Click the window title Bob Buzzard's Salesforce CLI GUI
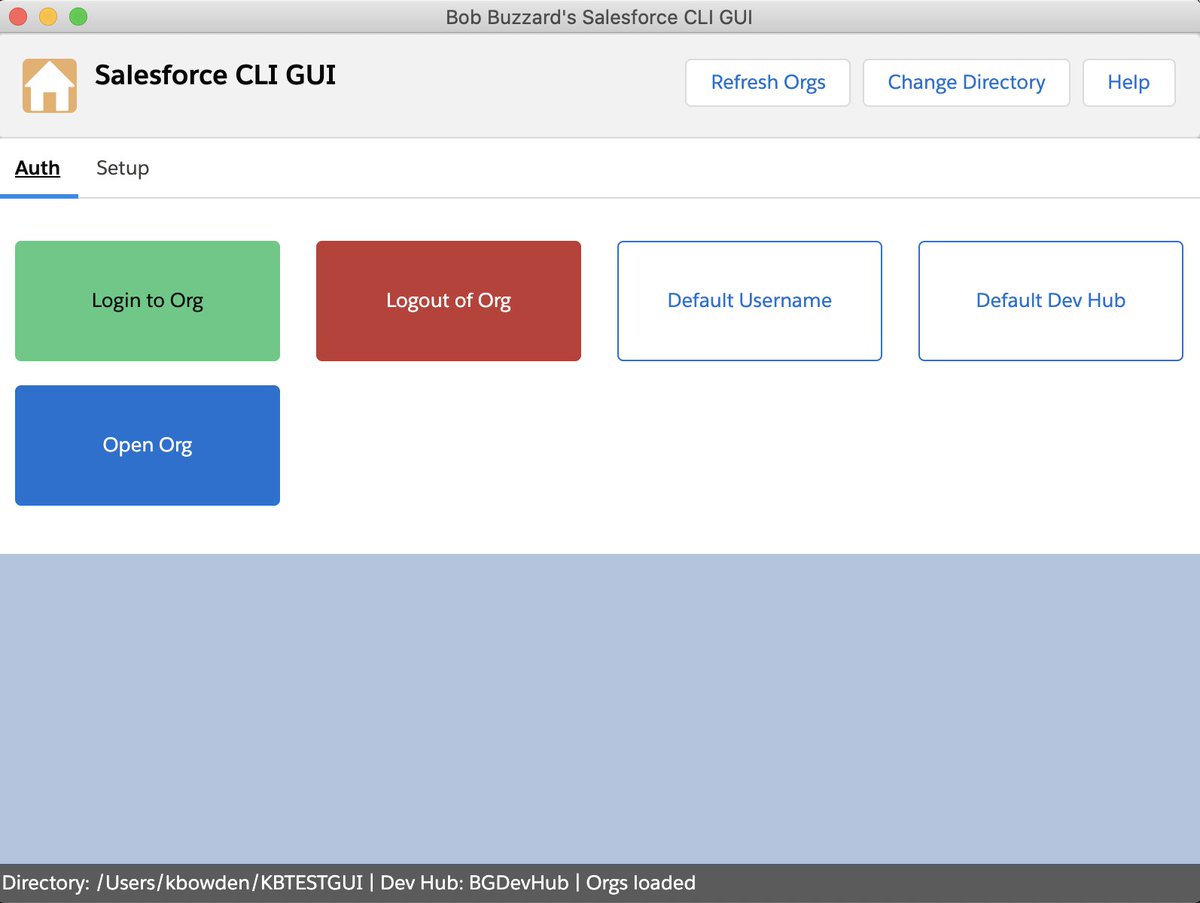The height and width of the screenshot is (903, 1200). [600, 17]
